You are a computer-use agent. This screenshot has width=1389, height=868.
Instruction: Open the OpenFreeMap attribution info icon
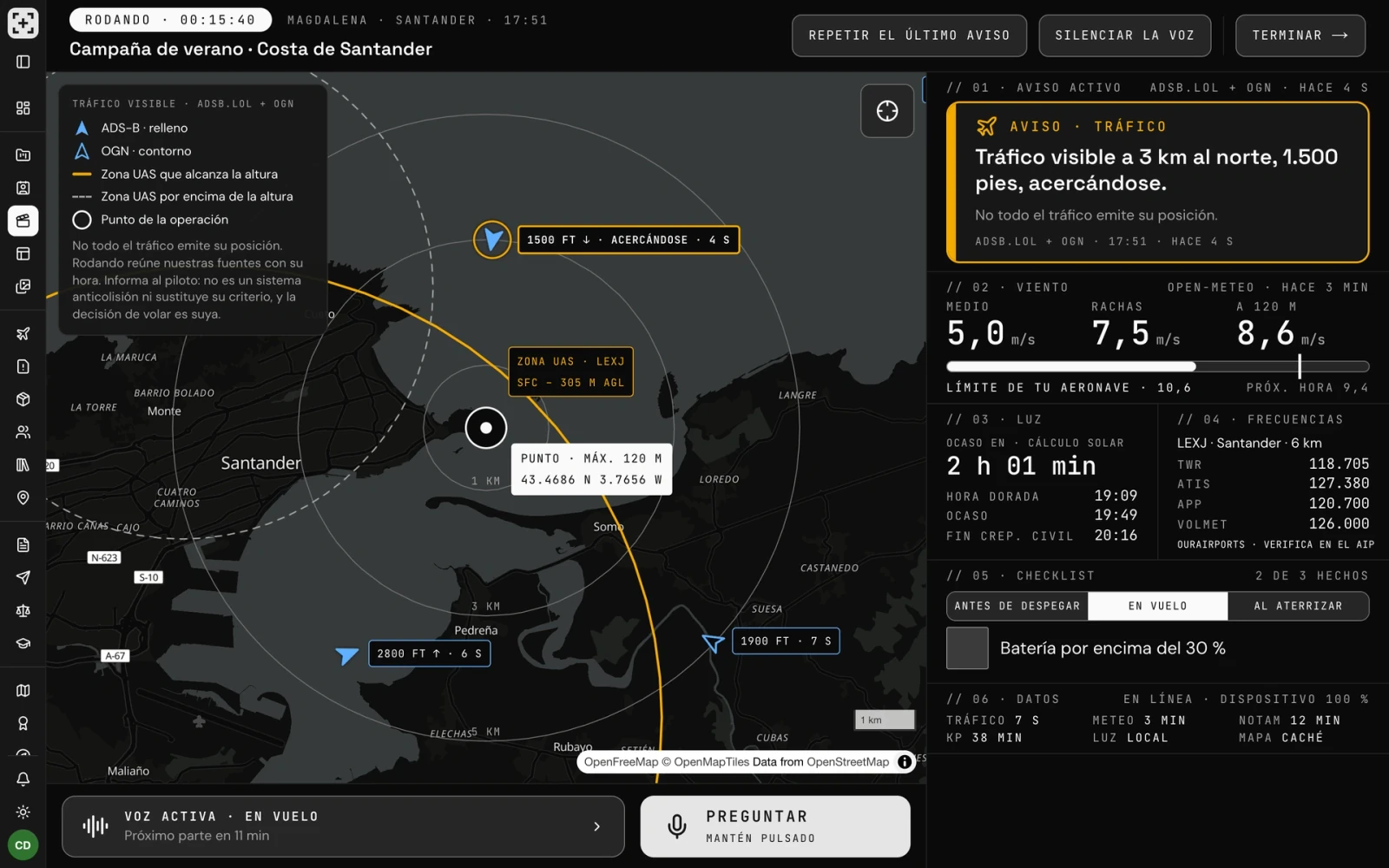click(905, 762)
